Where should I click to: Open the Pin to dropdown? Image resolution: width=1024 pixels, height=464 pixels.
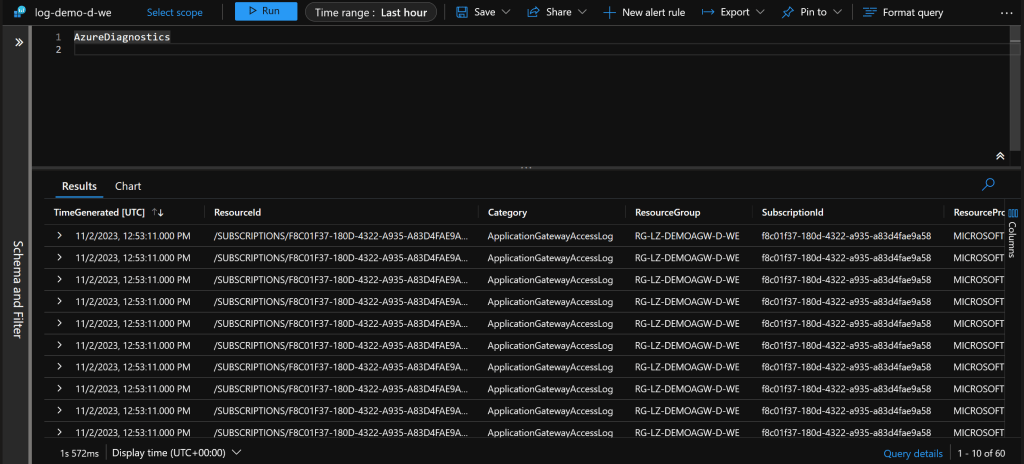tap(814, 12)
